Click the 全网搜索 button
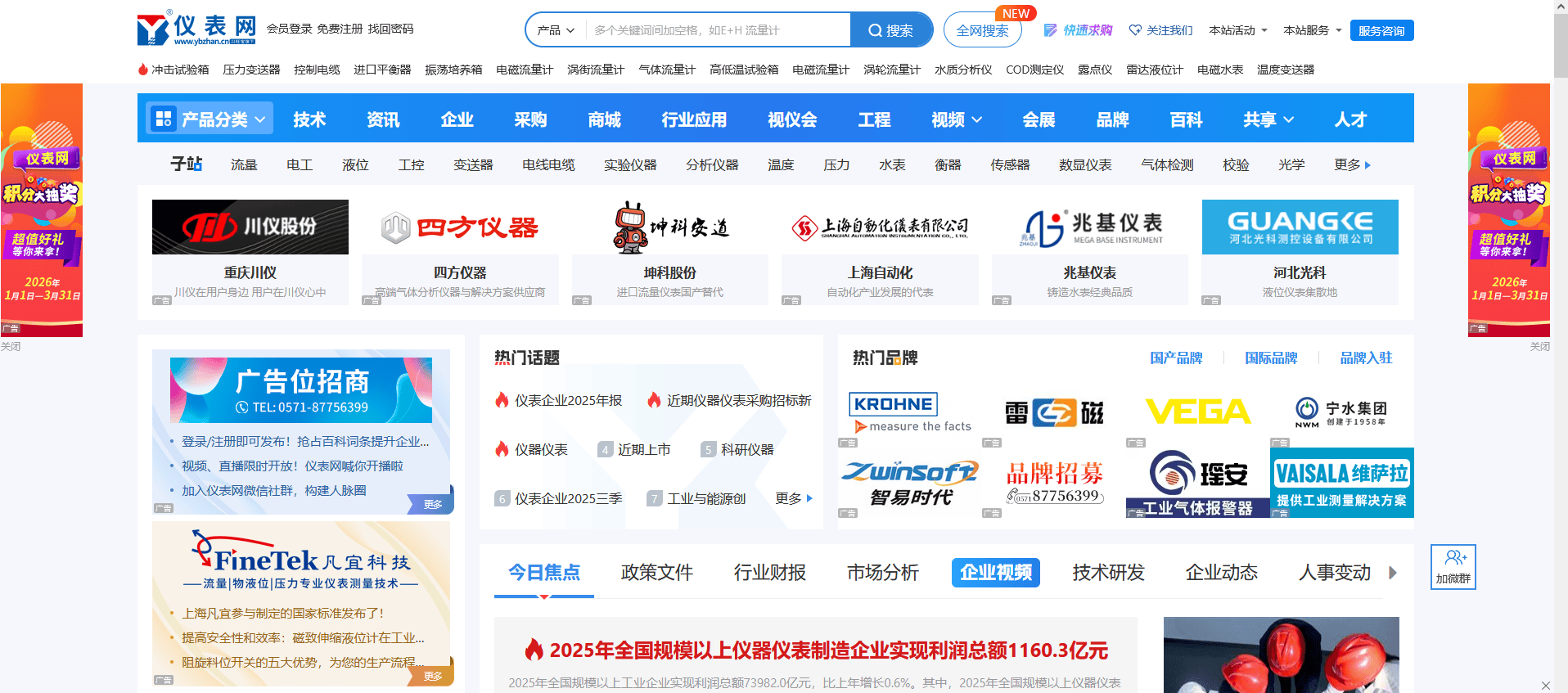Image resolution: width=1568 pixels, height=693 pixels. point(982,30)
